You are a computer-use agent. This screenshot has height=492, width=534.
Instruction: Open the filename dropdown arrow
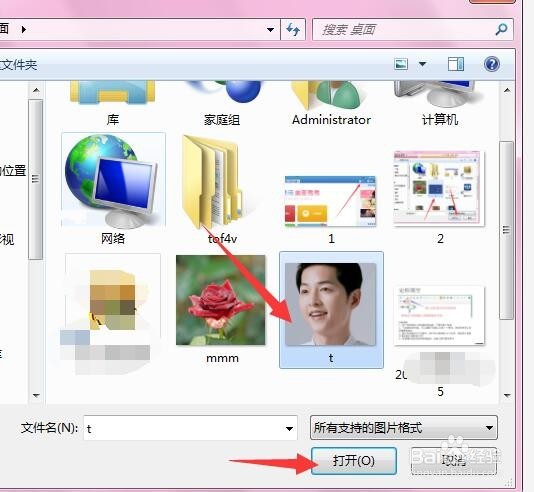289,428
